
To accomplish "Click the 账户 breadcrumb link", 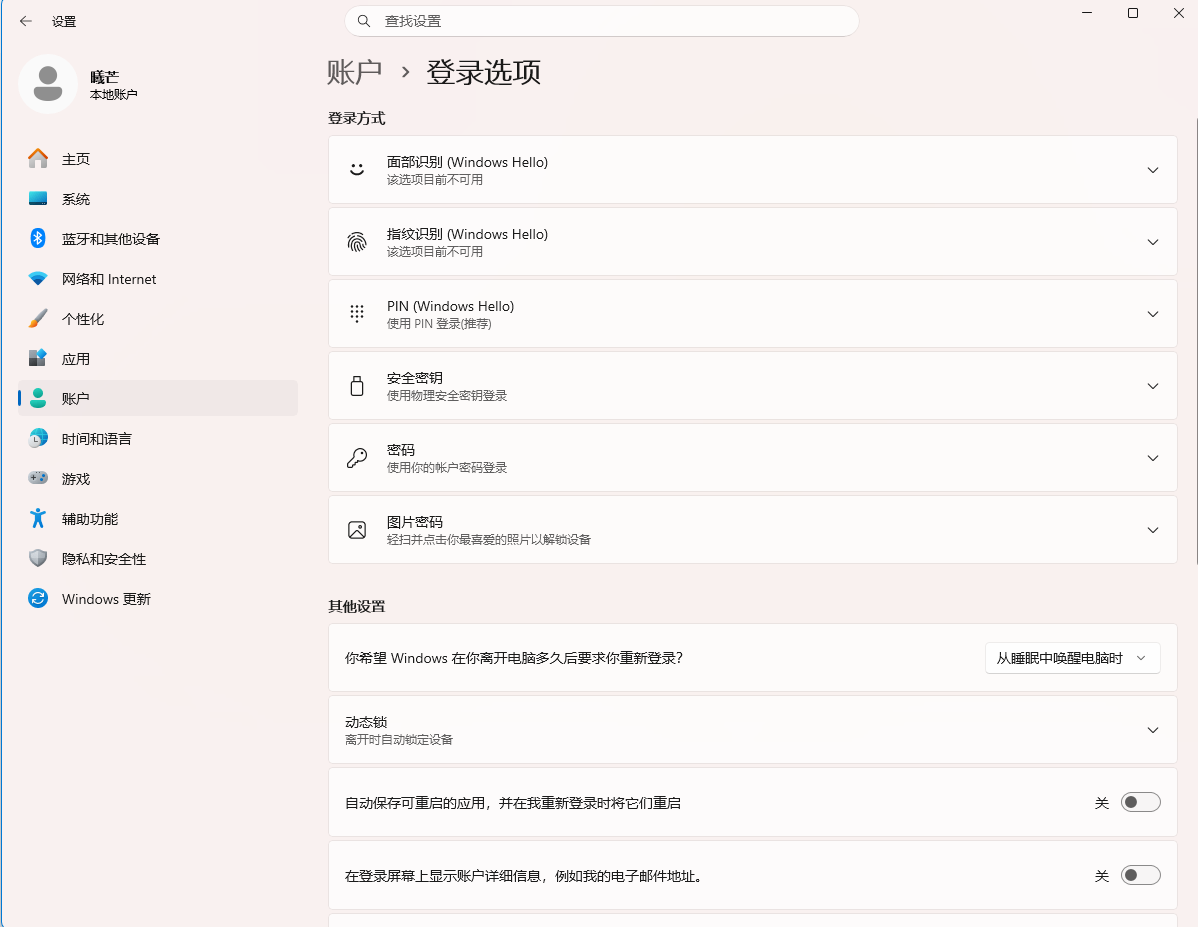I will [355, 72].
